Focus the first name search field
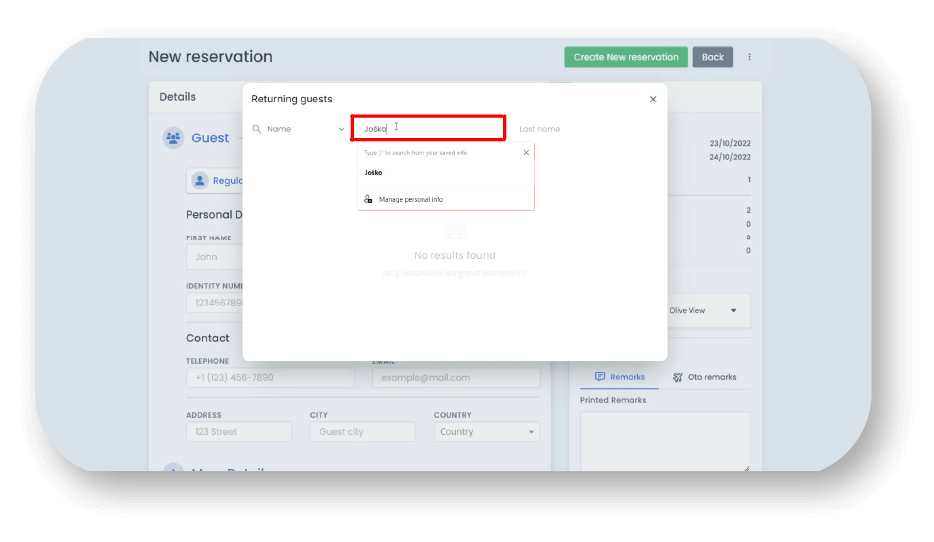The image size is (934, 542). coord(428,128)
